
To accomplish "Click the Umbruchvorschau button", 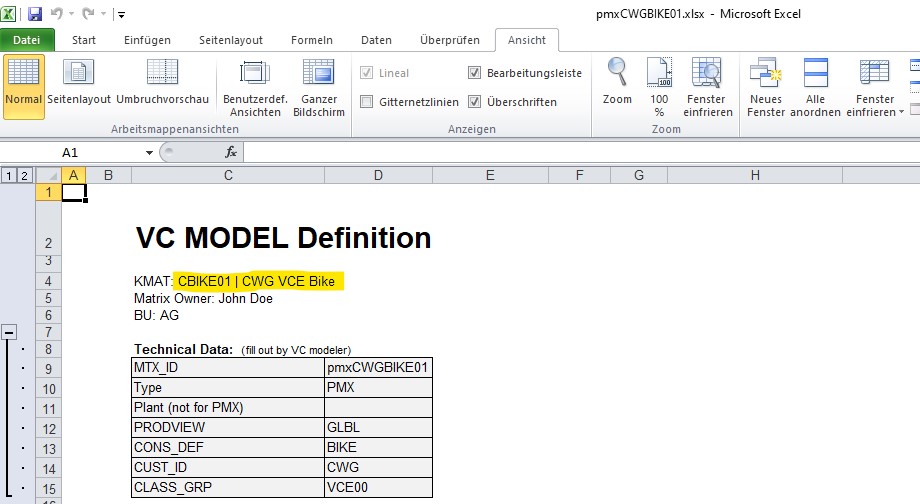I will point(162,85).
